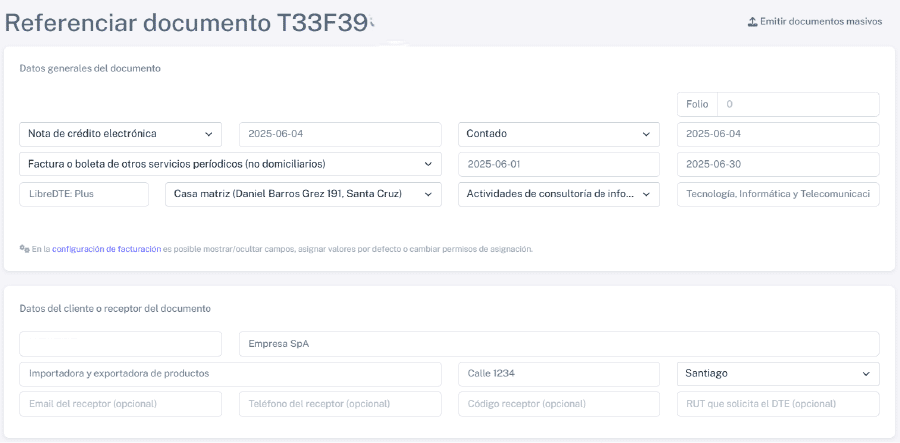Click the emission date field next to document type

tap(340, 134)
